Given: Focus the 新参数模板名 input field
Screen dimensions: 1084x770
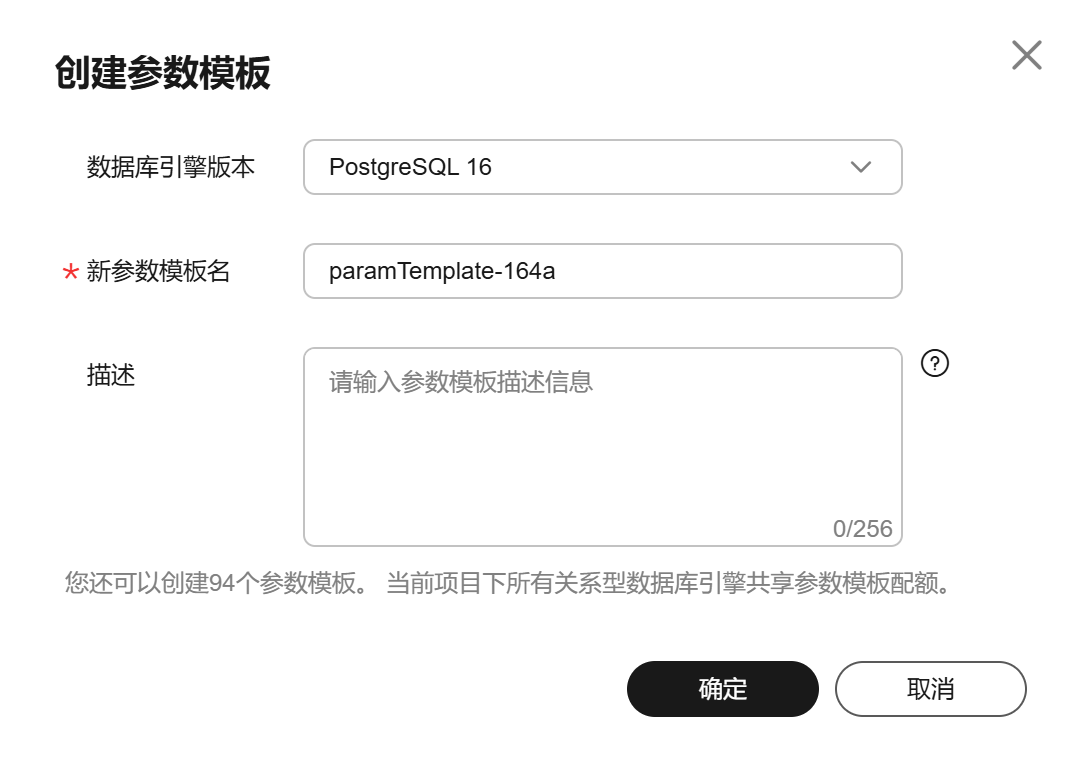Looking at the screenshot, I should (x=603, y=271).
